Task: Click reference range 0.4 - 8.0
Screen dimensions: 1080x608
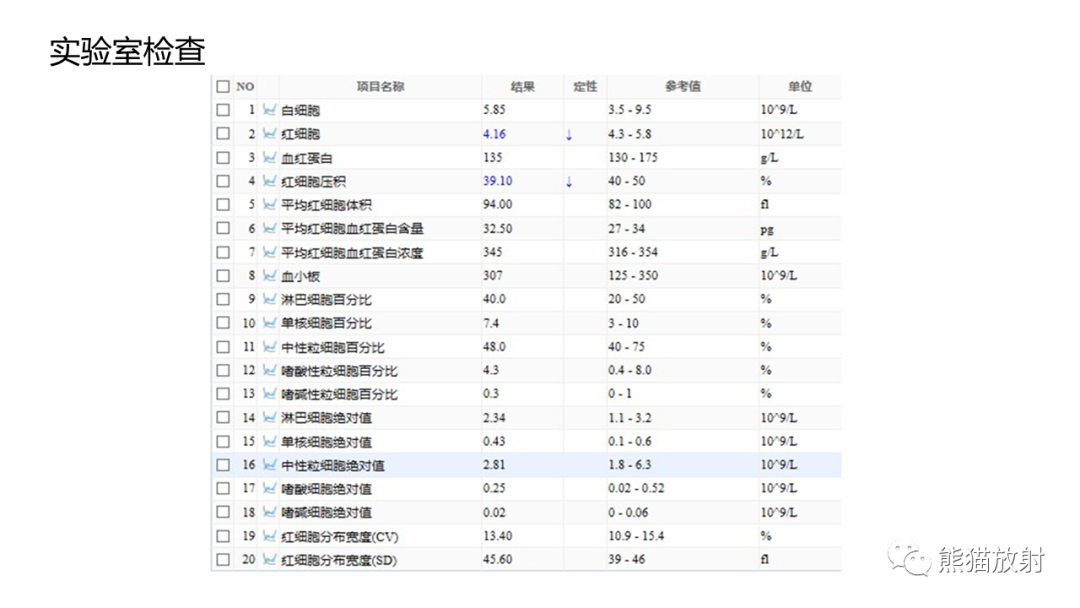Action: pos(630,370)
